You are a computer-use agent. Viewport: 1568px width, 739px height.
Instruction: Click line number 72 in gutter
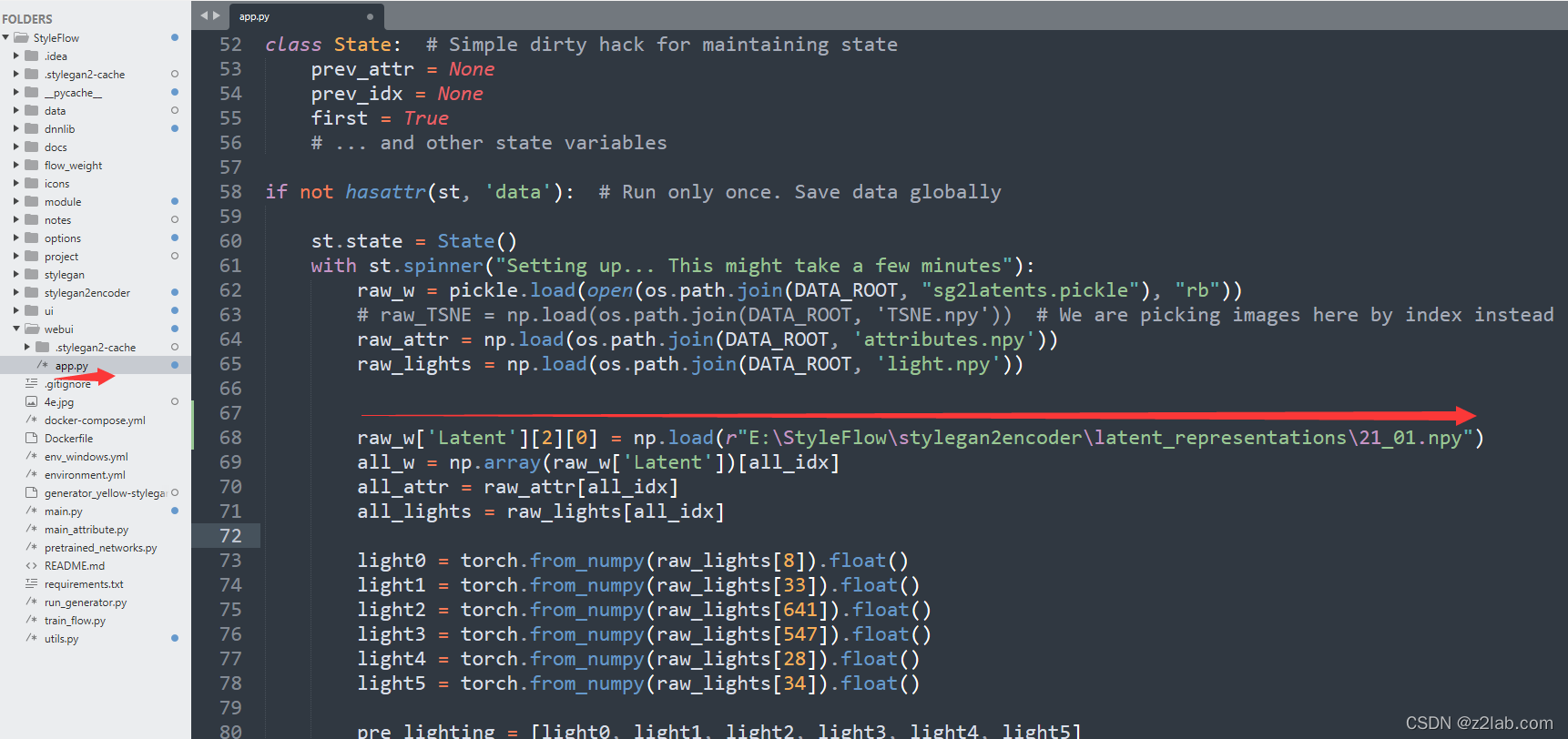(x=230, y=536)
